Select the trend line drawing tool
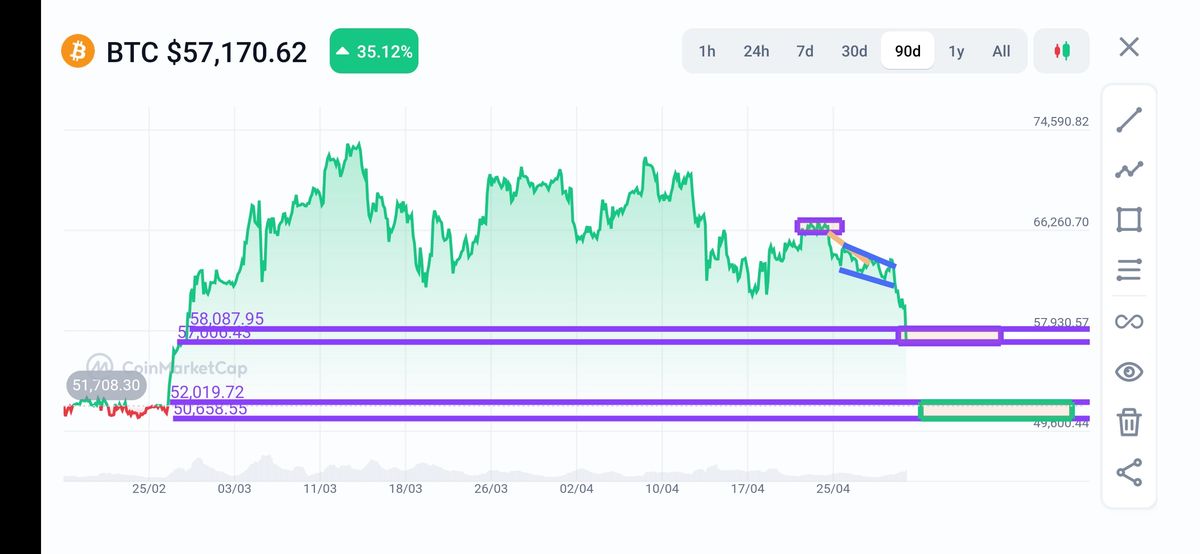The width and height of the screenshot is (1200, 554). pyautogui.click(x=1129, y=120)
